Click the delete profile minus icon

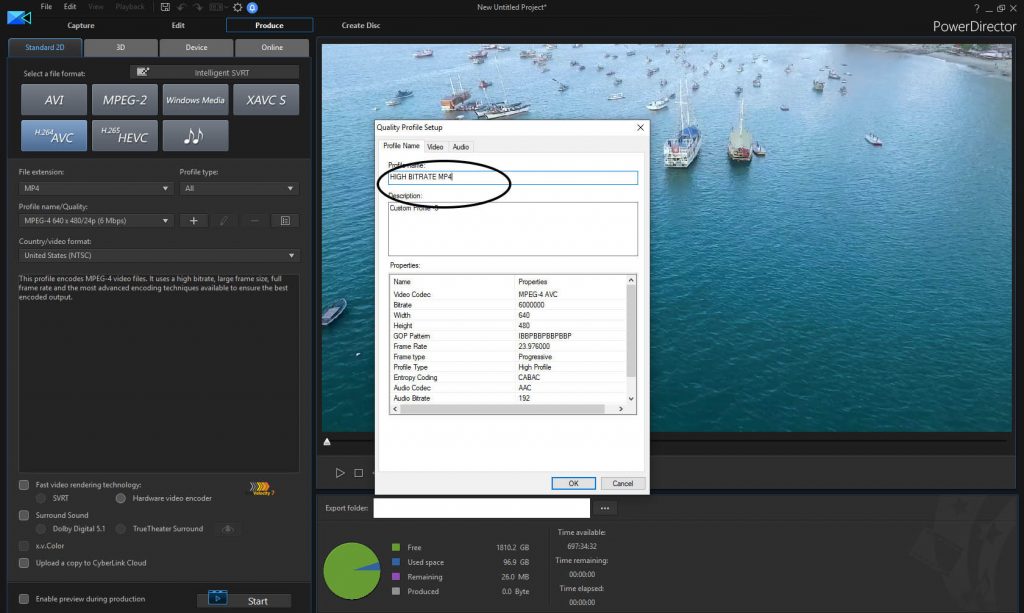pos(255,221)
